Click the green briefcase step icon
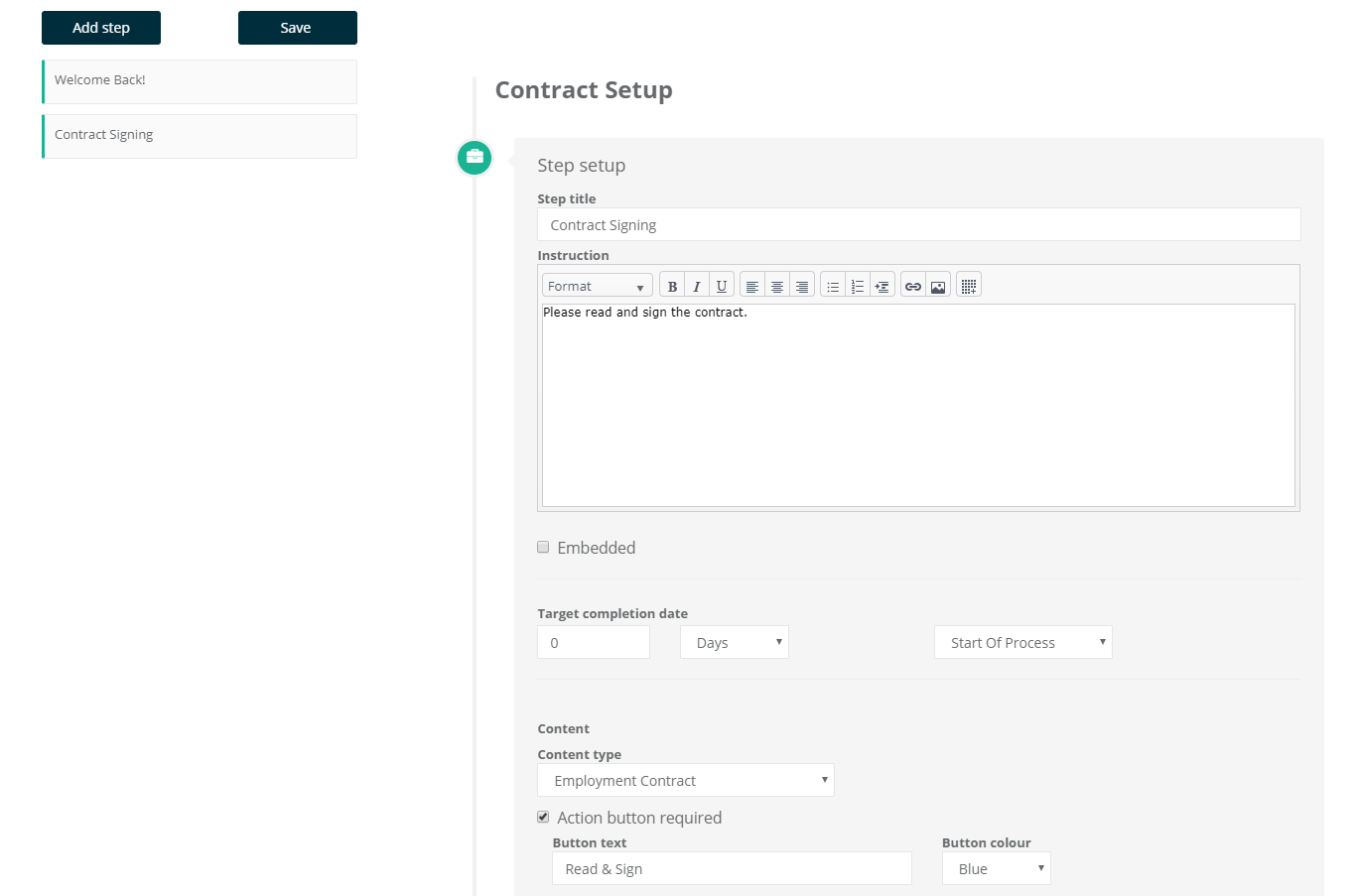The width and height of the screenshot is (1357, 896). pyautogui.click(x=475, y=157)
